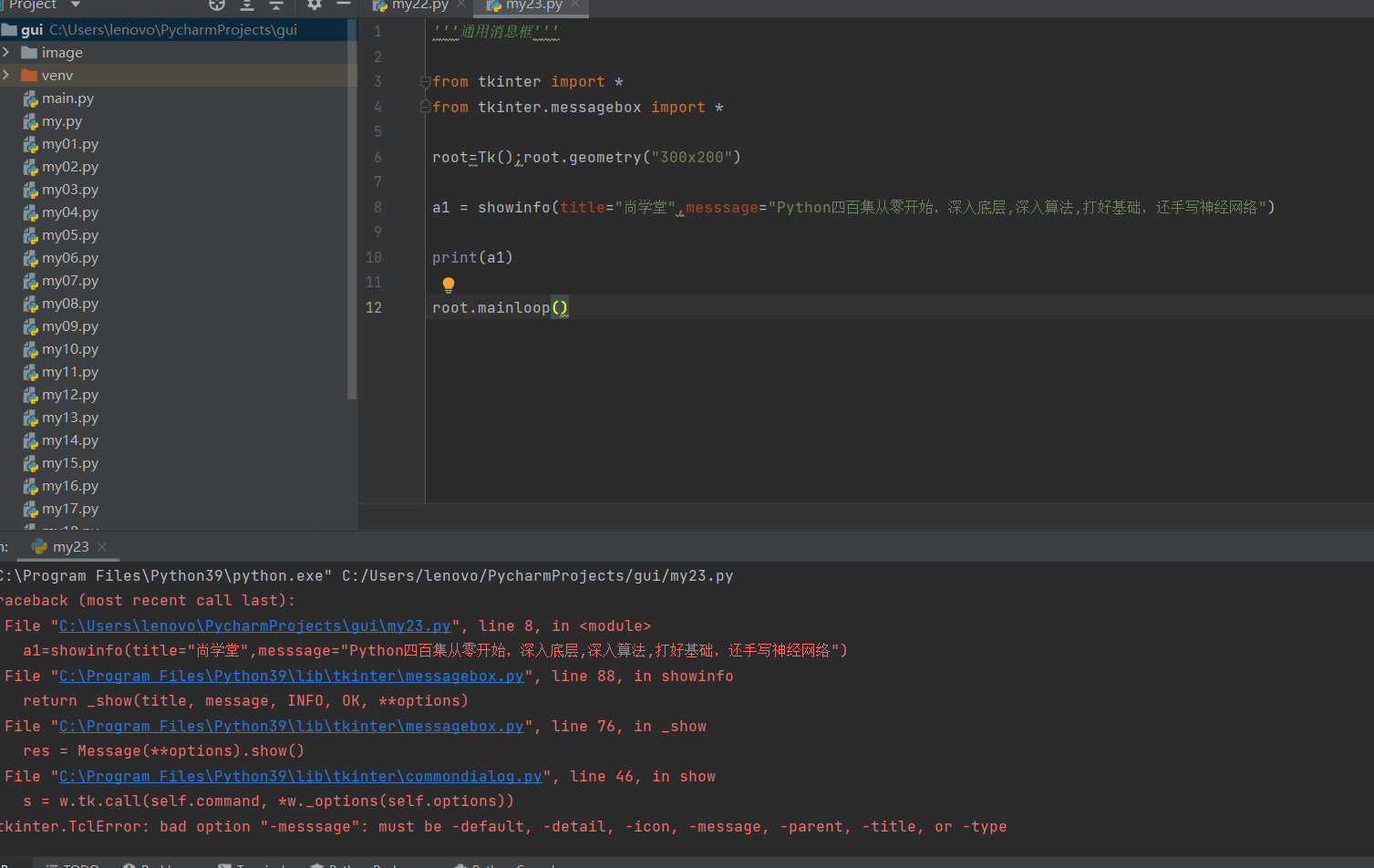
Task: Expand the venv folder arrow
Action: (6, 75)
